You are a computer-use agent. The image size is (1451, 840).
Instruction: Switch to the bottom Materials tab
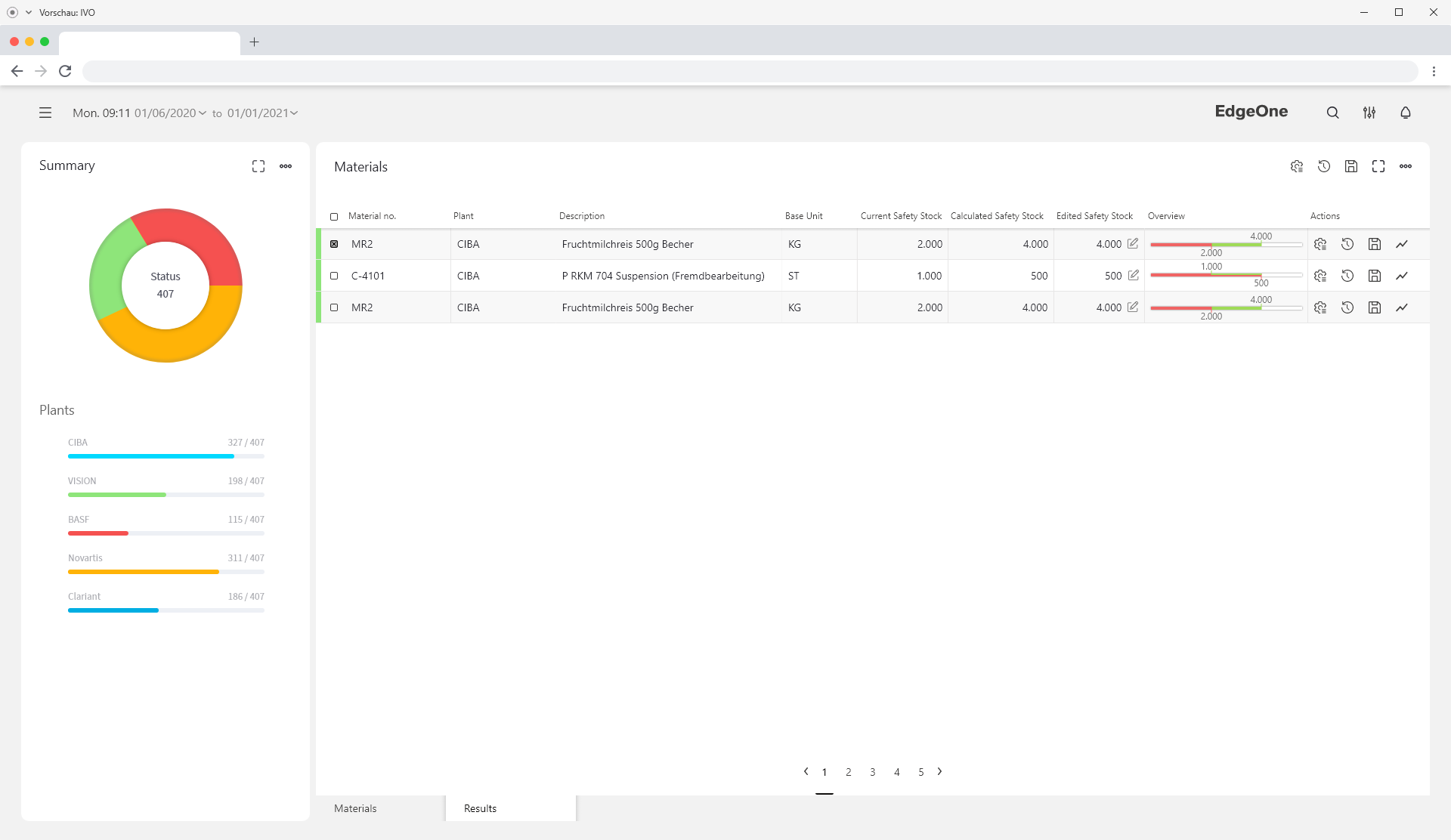coord(355,808)
